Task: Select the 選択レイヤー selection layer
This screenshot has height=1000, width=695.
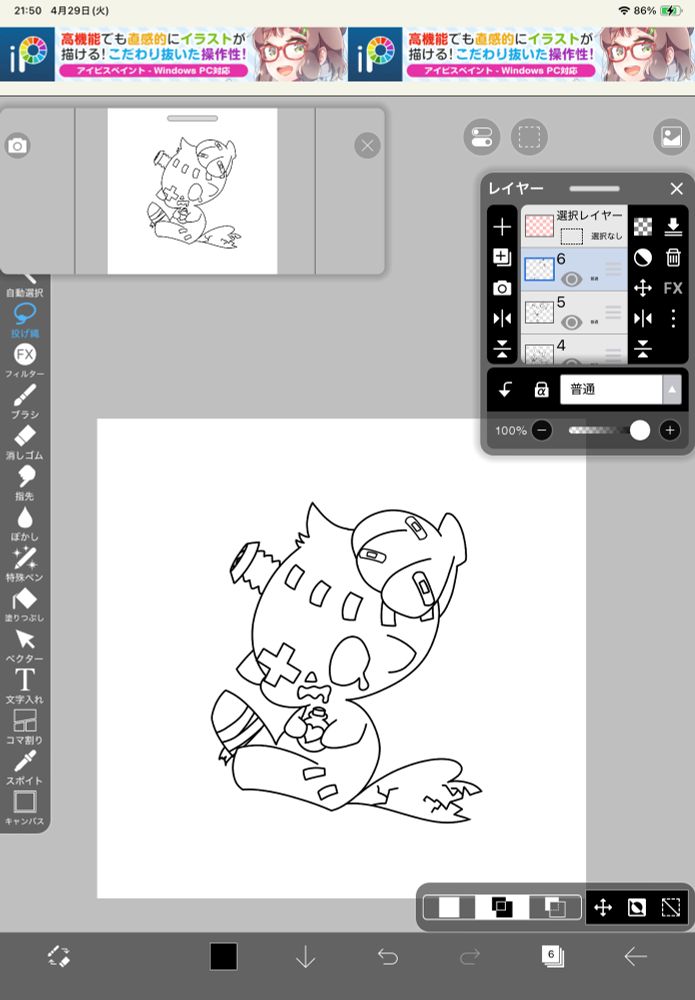Action: coord(574,226)
